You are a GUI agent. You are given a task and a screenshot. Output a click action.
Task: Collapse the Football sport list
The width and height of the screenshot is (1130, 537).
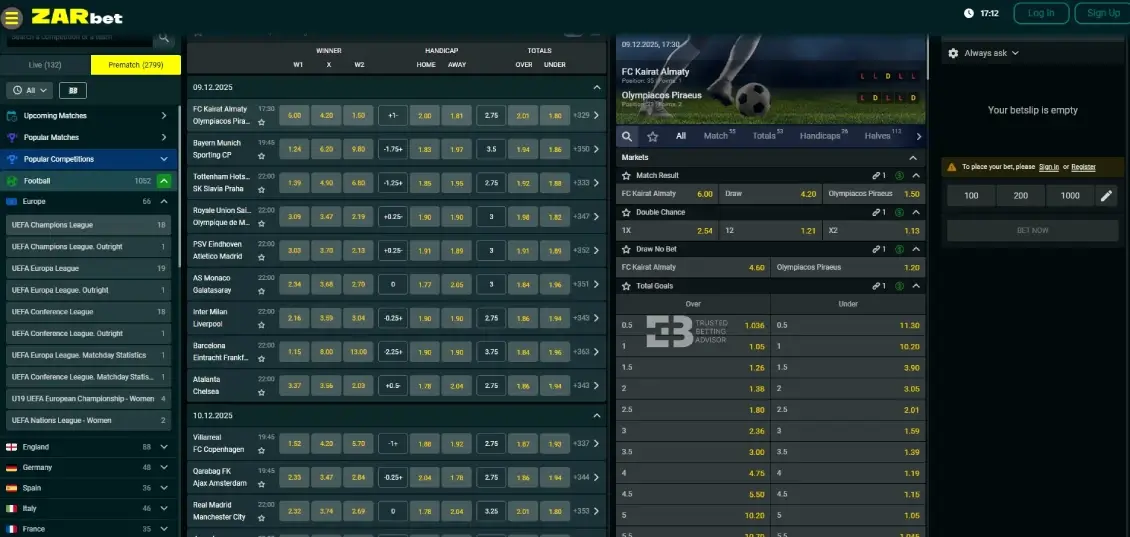coord(164,182)
